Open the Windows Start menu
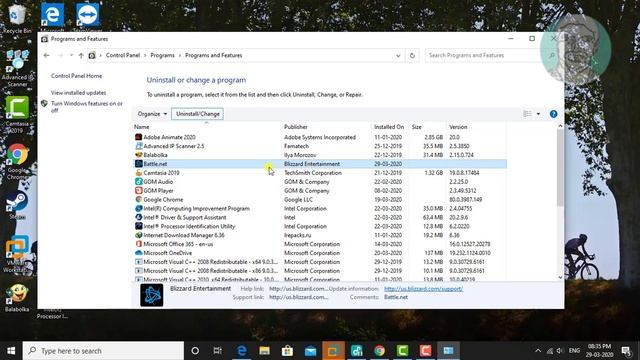Image resolution: width=640 pixels, height=360 pixels. click(x=11, y=351)
